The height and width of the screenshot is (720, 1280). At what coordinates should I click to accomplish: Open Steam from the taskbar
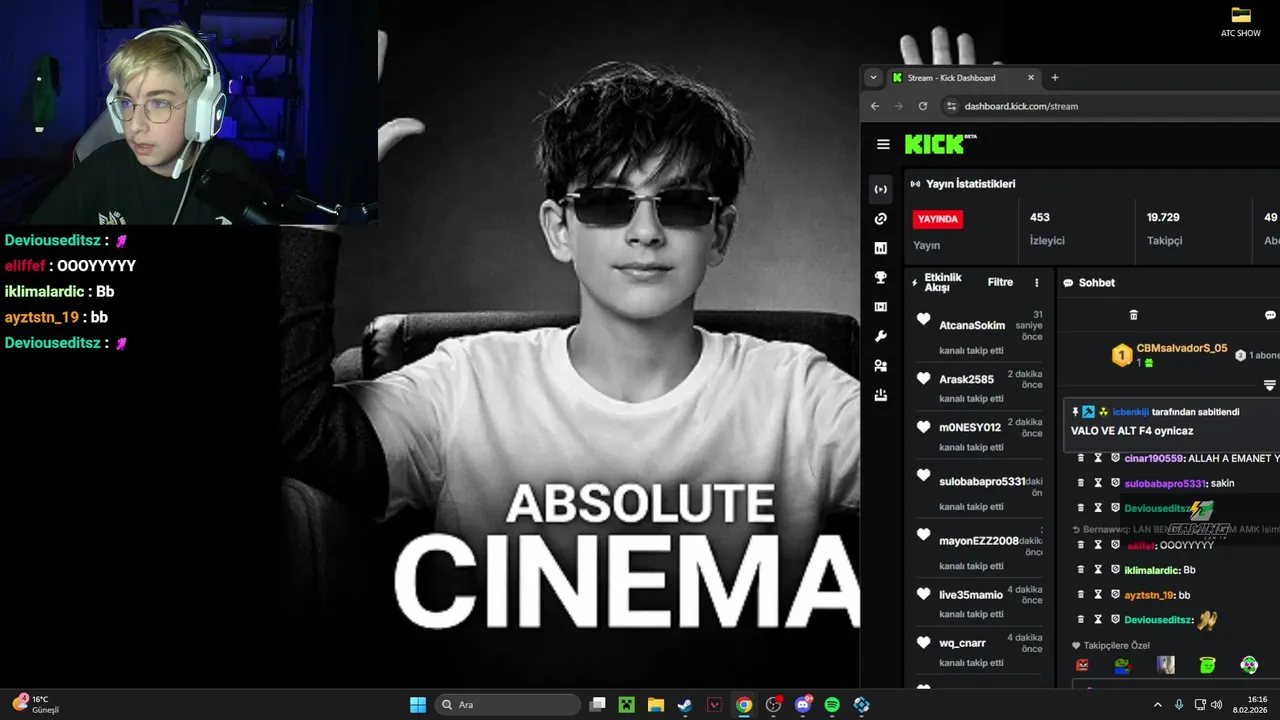pos(685,705)
